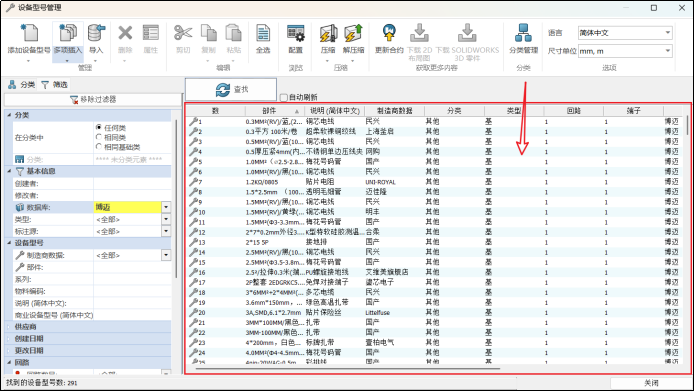
Task: Click the 部件 filter input field
Action: pos(132,267)
